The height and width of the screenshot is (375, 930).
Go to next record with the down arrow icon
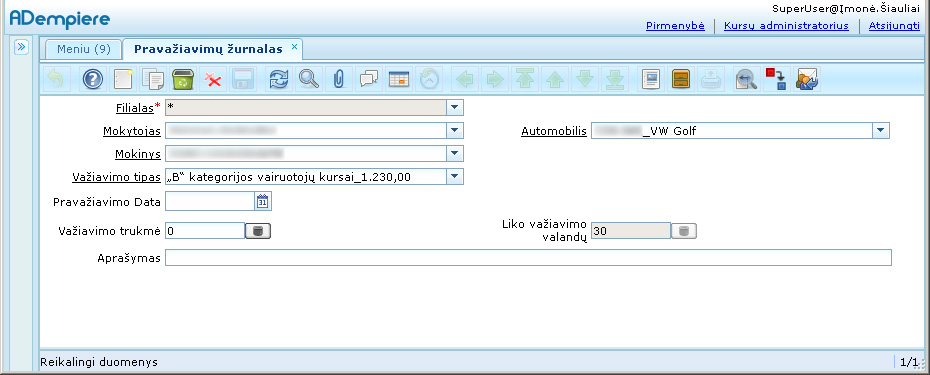[585, 79]
